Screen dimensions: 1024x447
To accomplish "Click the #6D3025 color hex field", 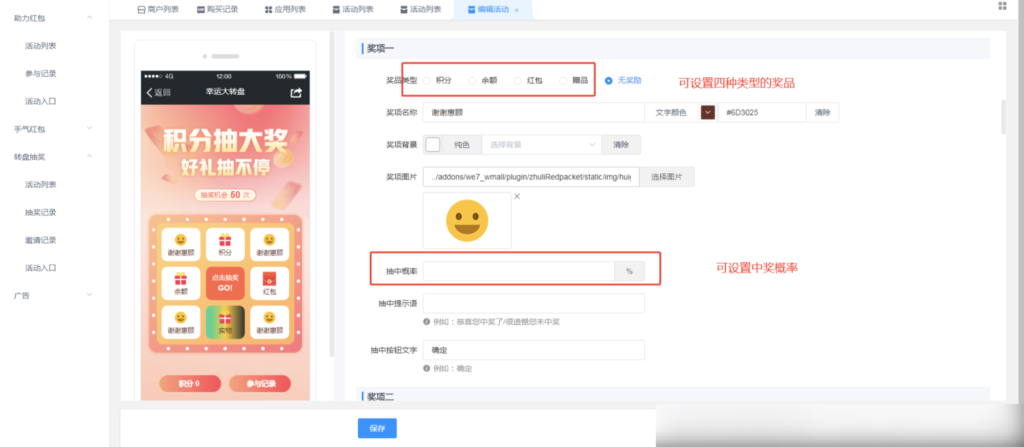I will [x=761, y=112].
